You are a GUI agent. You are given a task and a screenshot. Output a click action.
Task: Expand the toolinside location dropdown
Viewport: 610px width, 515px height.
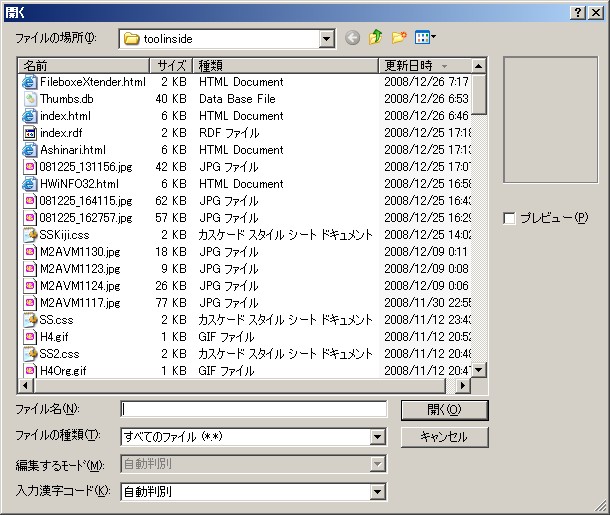click(326, 39)
